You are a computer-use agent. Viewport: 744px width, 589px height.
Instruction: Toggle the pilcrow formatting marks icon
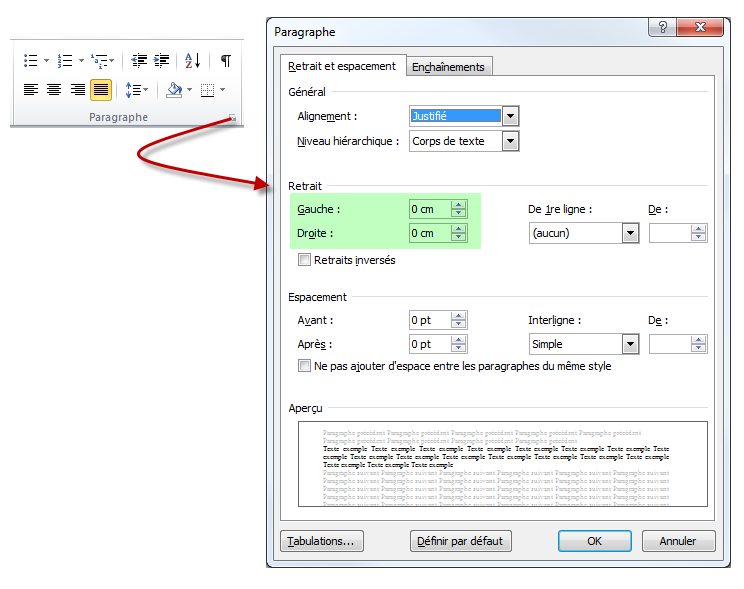(225, 61)
